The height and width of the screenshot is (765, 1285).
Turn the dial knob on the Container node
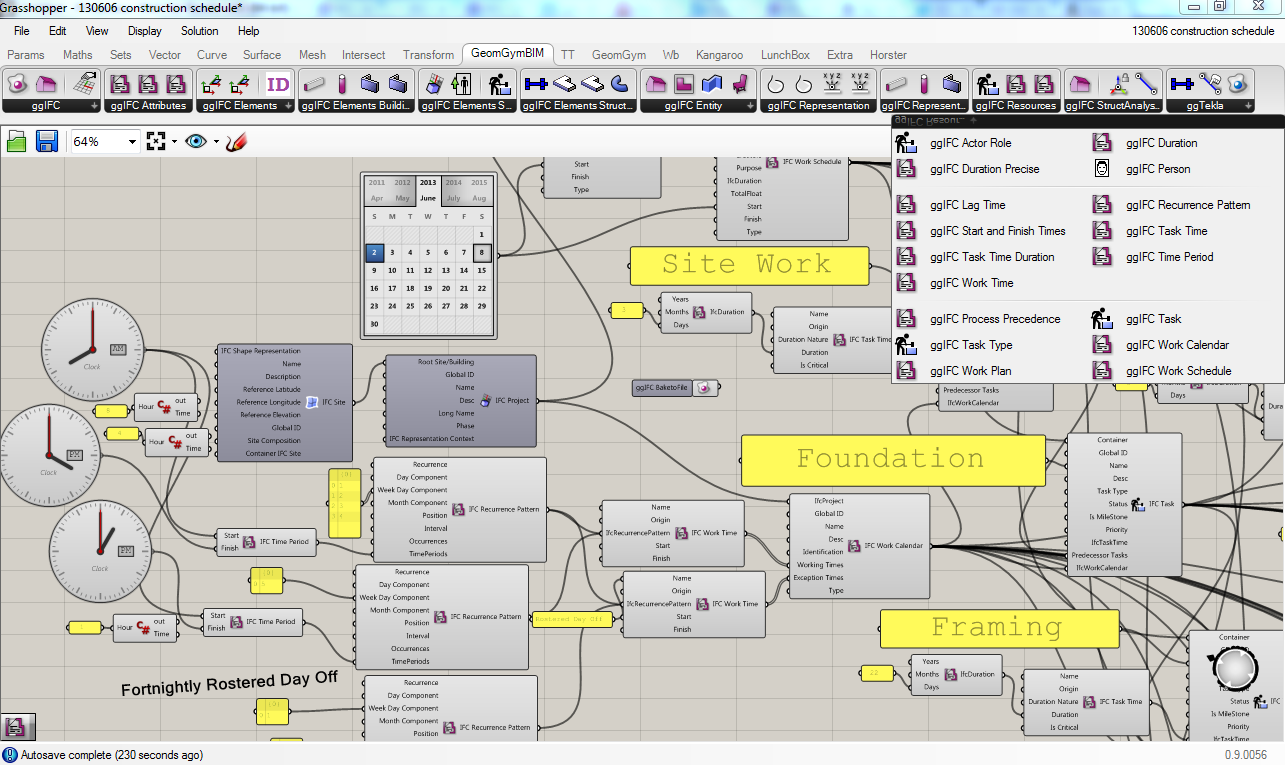(x=1236, y=667)
